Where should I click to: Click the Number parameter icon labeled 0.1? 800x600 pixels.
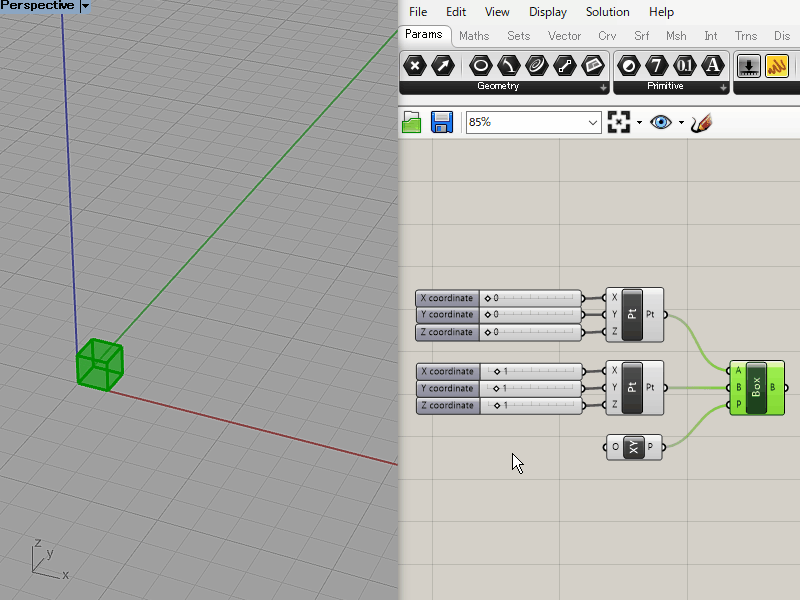click(x=684, y=66)
